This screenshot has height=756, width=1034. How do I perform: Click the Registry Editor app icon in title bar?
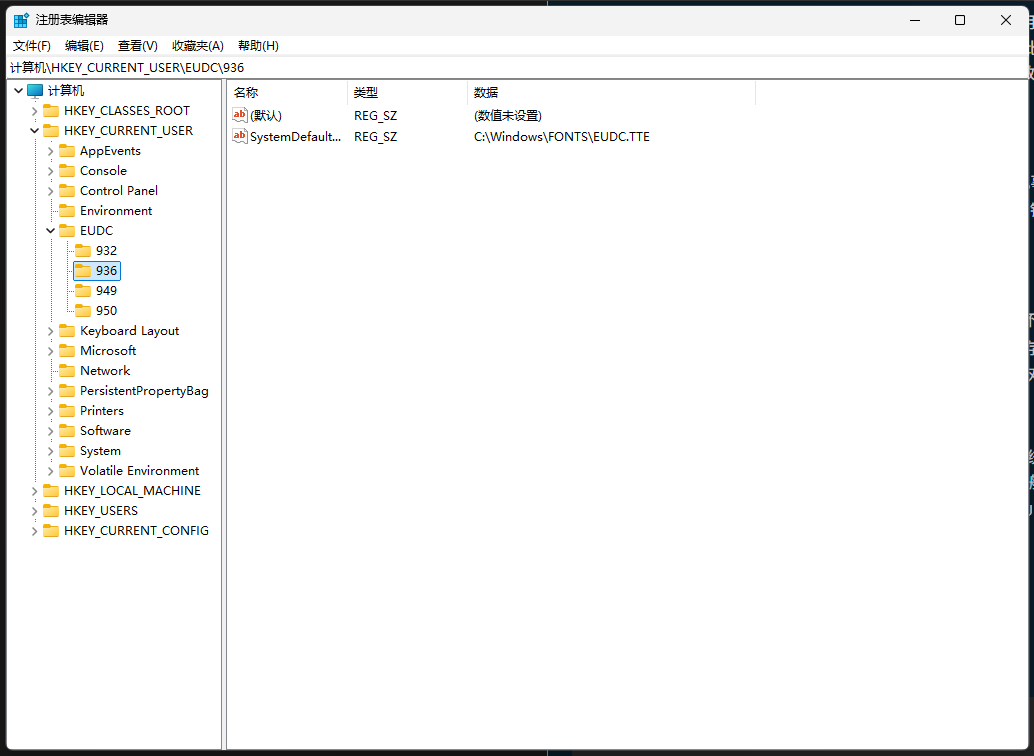click(x=21, y=20)
